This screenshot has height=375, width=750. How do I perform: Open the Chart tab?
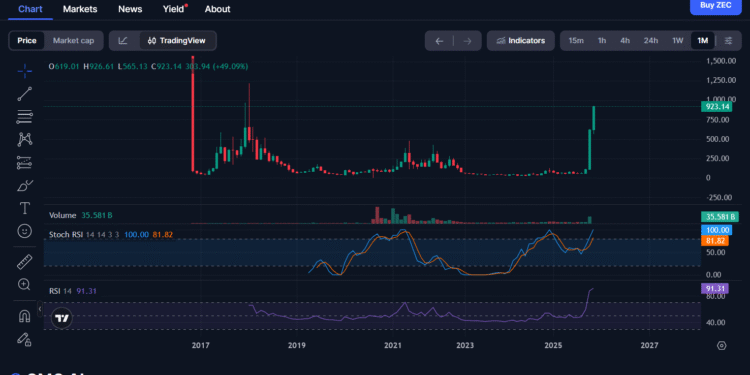pos(31,9)
